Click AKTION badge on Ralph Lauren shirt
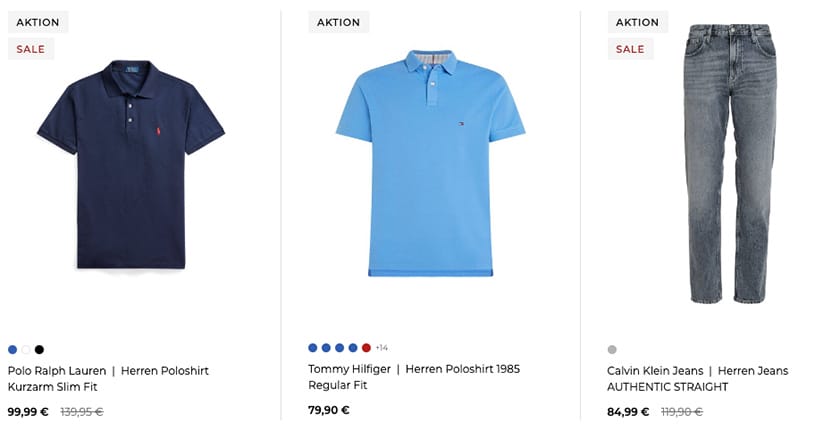840x431 pixels. [x=38, y=22]
